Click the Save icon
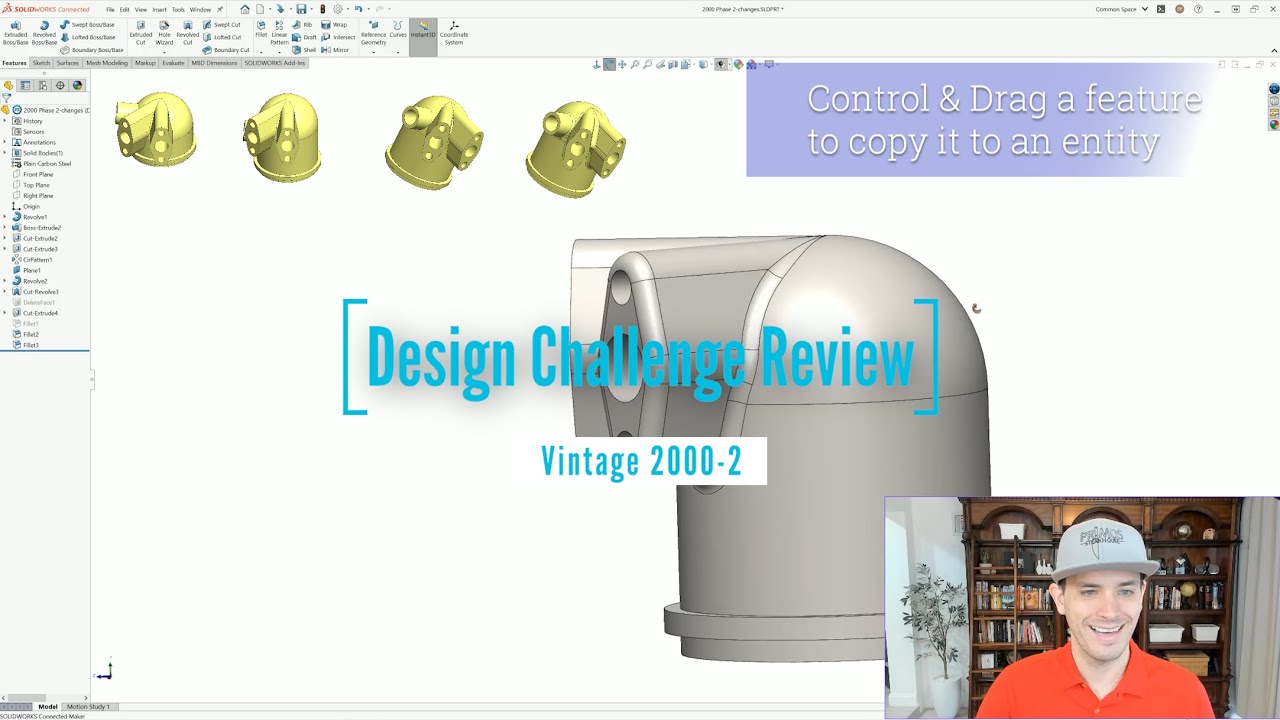 tap(301, 9)
